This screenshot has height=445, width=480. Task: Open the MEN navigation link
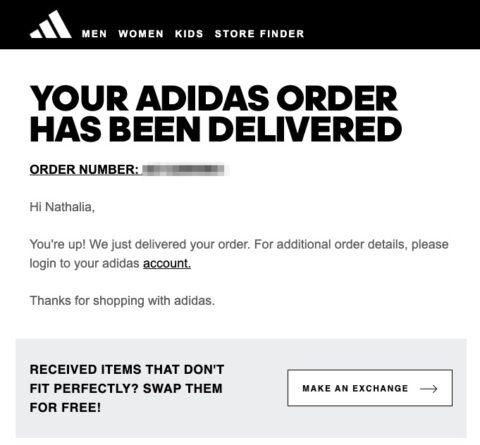tap(94, 34)
